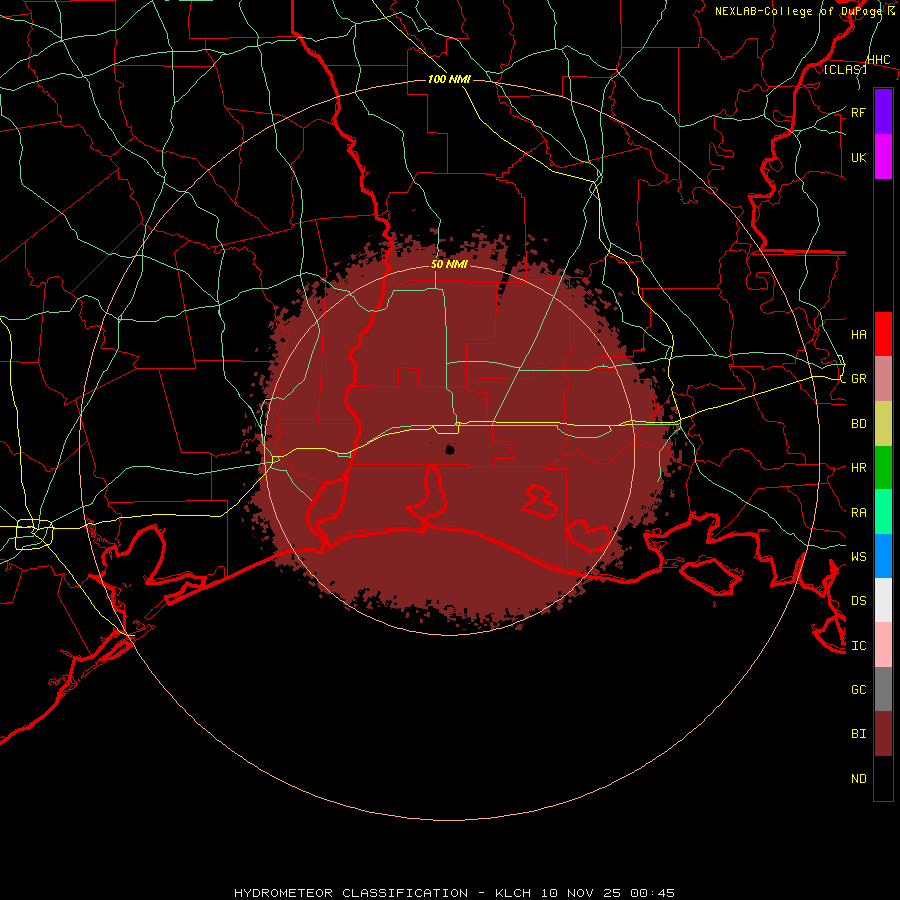Click the HR green legend swatch
The width and height of the screenshot is (900, 900).
click(x=883, y=468)
